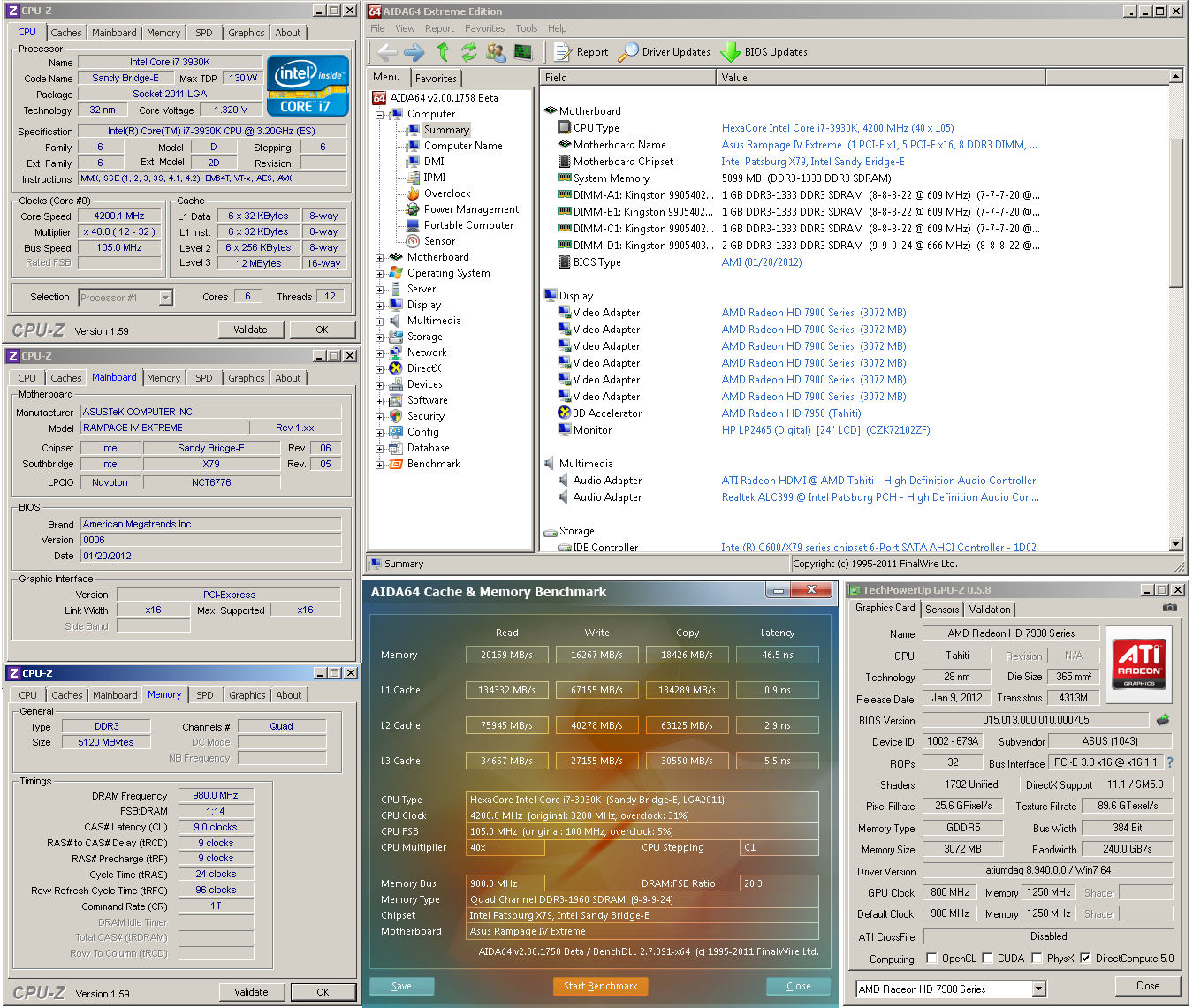
Task: Expand Software node in AIDA64 tree
Action: click(x=379, y=401)
